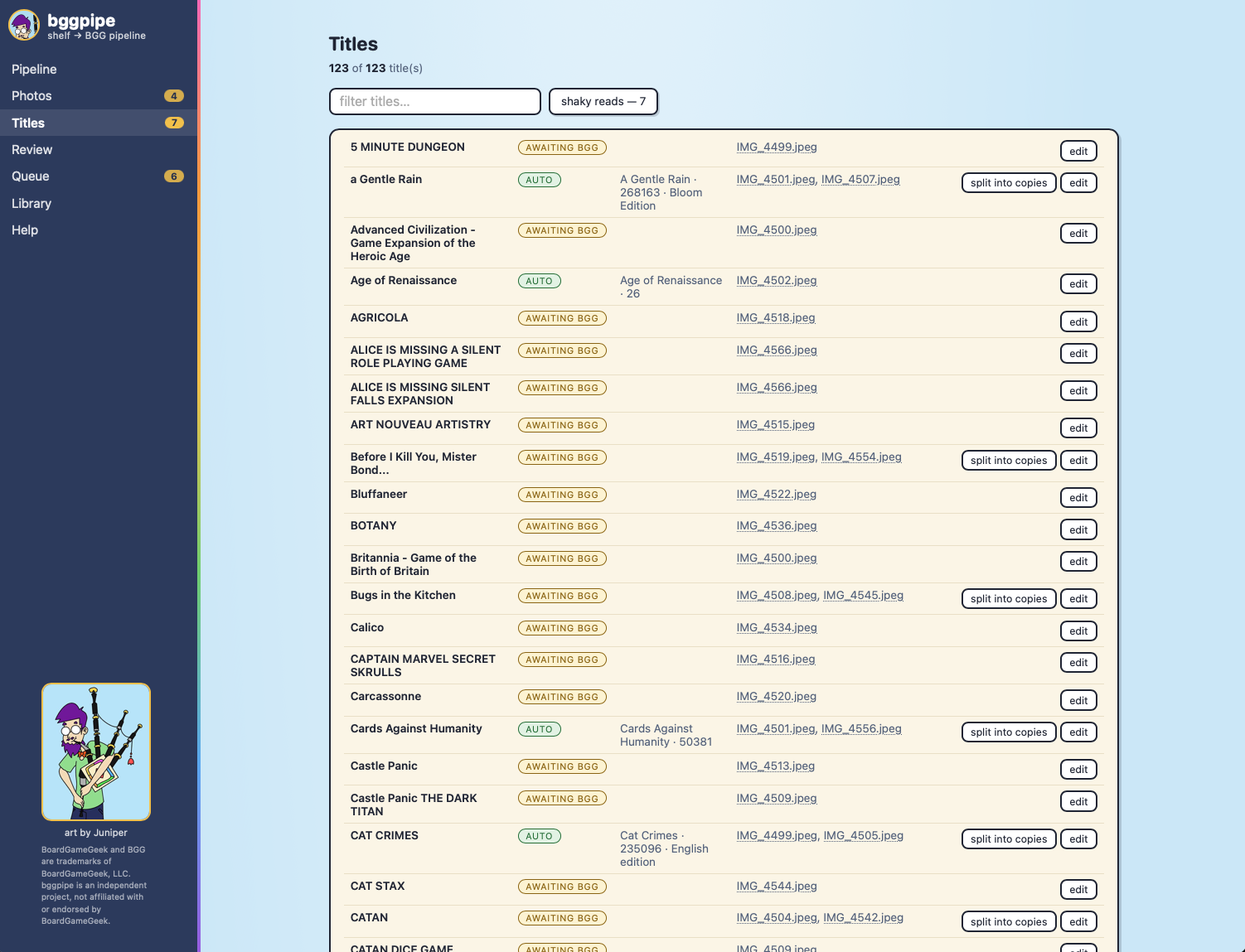Click Cards Against Humanity · 50381 match text

(666, 735)
